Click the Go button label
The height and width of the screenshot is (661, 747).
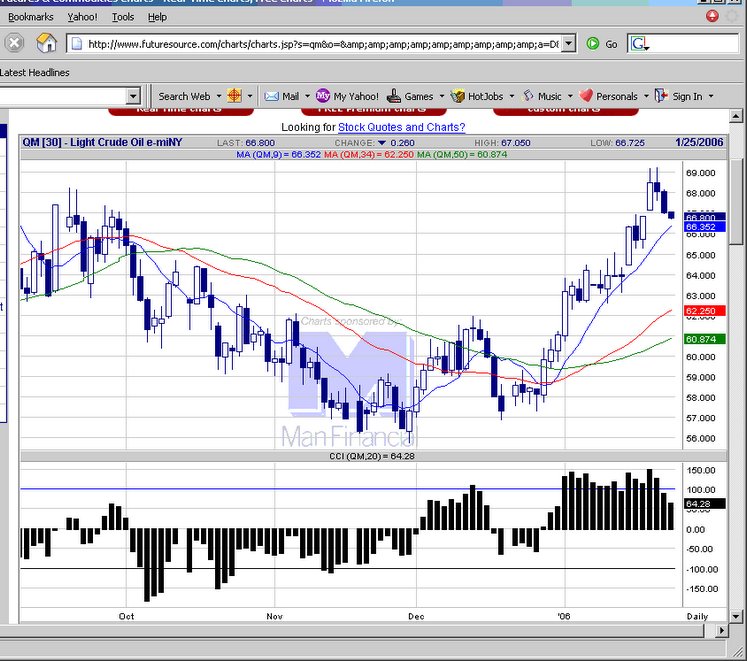click(611, 44)
